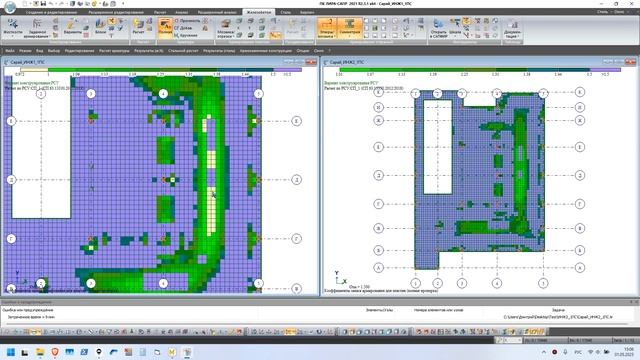Click pale yellow segment of left window scale

[x=34, y=70]
